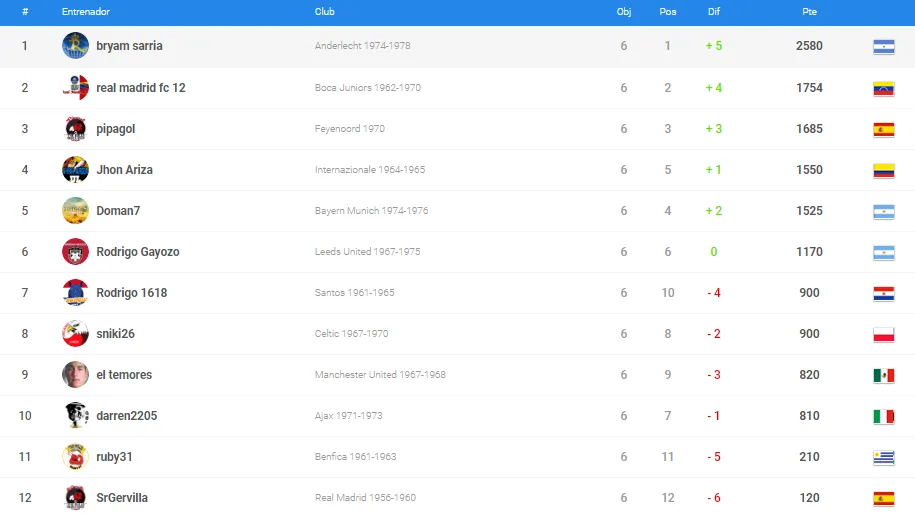Screen dimensions: 915x517
Task: Click club Santos 1961-1965
Action: (x=354, y=292)
